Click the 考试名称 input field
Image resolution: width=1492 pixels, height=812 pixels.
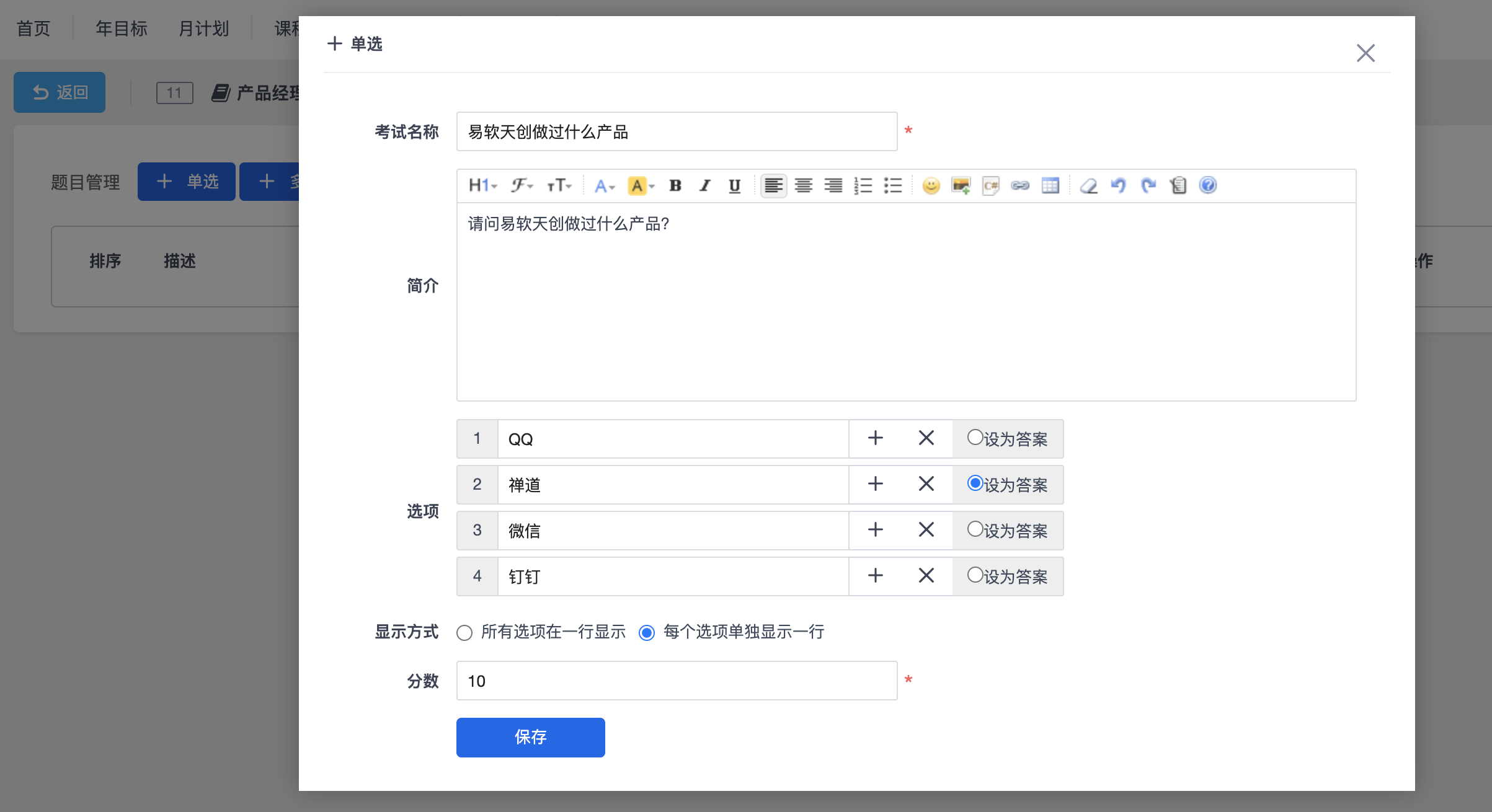(x=677, y=131)
